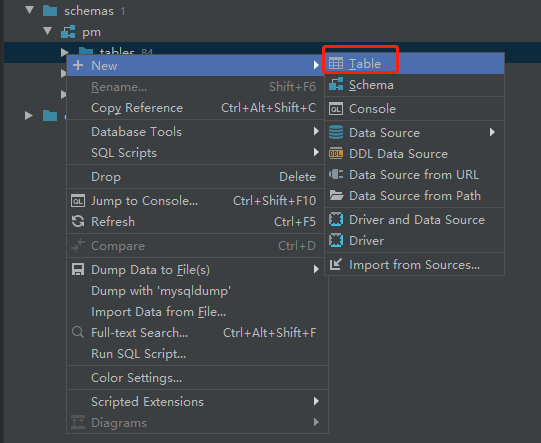The image size is (541, 443).
Task: Choose Data Source from URL
Action: point(414,175)
